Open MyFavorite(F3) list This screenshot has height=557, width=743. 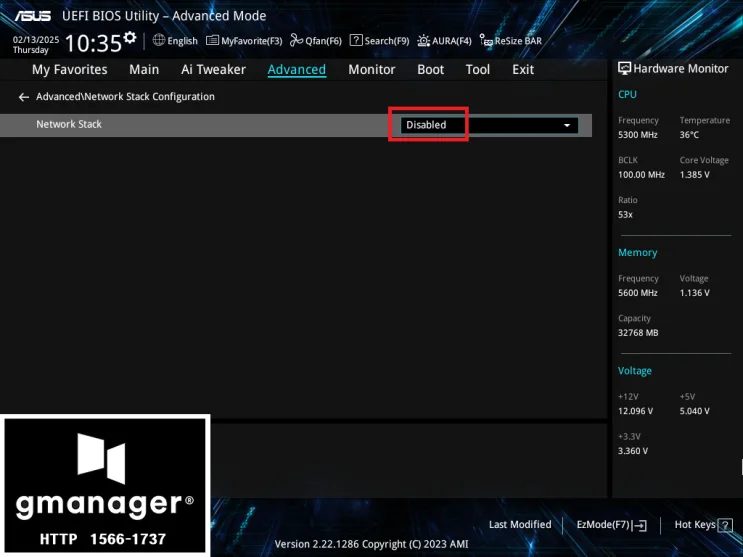click(244, 41)
